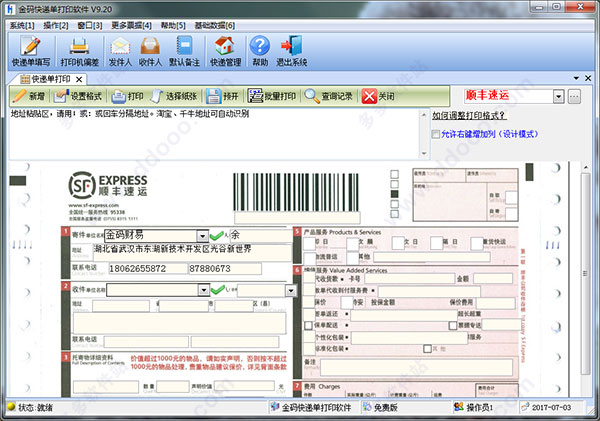The height and width of the screenshot is (421, 600).
Task: Click the sender phone field 18062655872
Action: coord(148,269)
